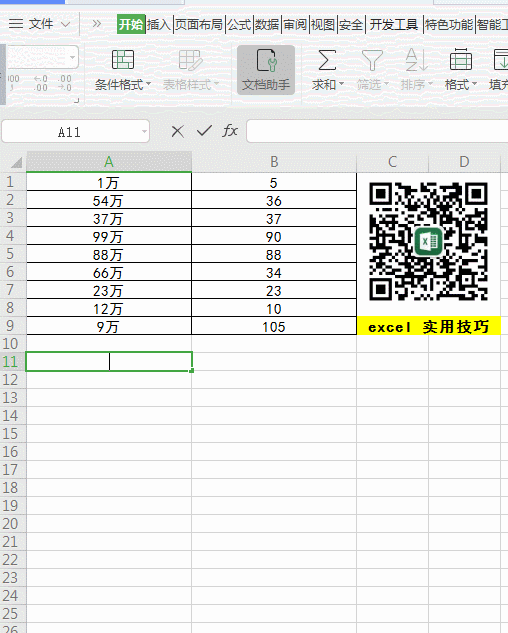Select cell with 66万
The image size is (508, 633).
(109, 272)
